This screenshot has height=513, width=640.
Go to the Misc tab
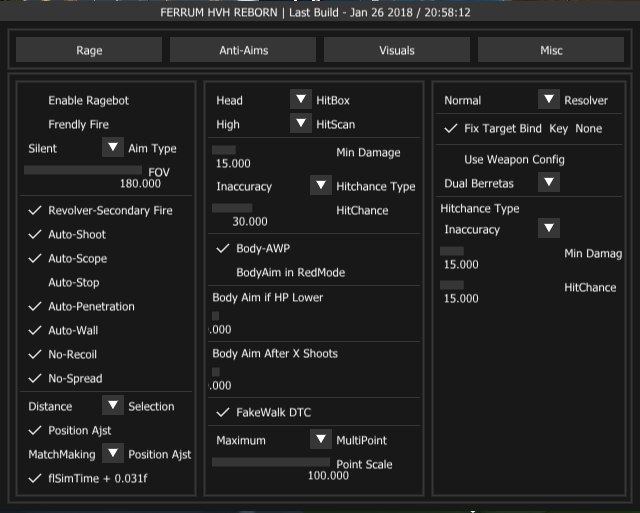pos(551,50)
